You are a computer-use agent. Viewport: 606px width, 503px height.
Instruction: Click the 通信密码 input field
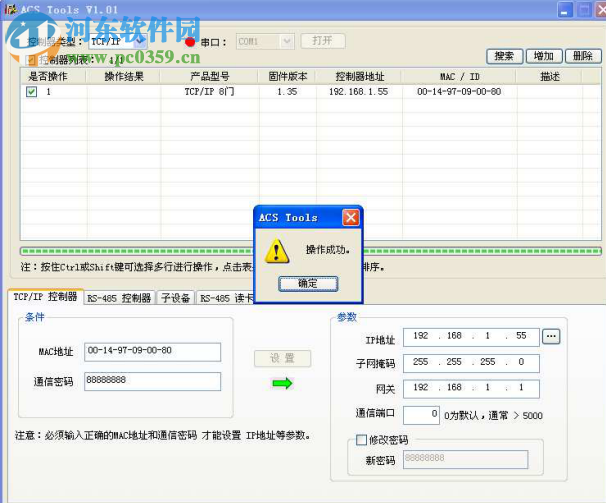pos(153,381)
